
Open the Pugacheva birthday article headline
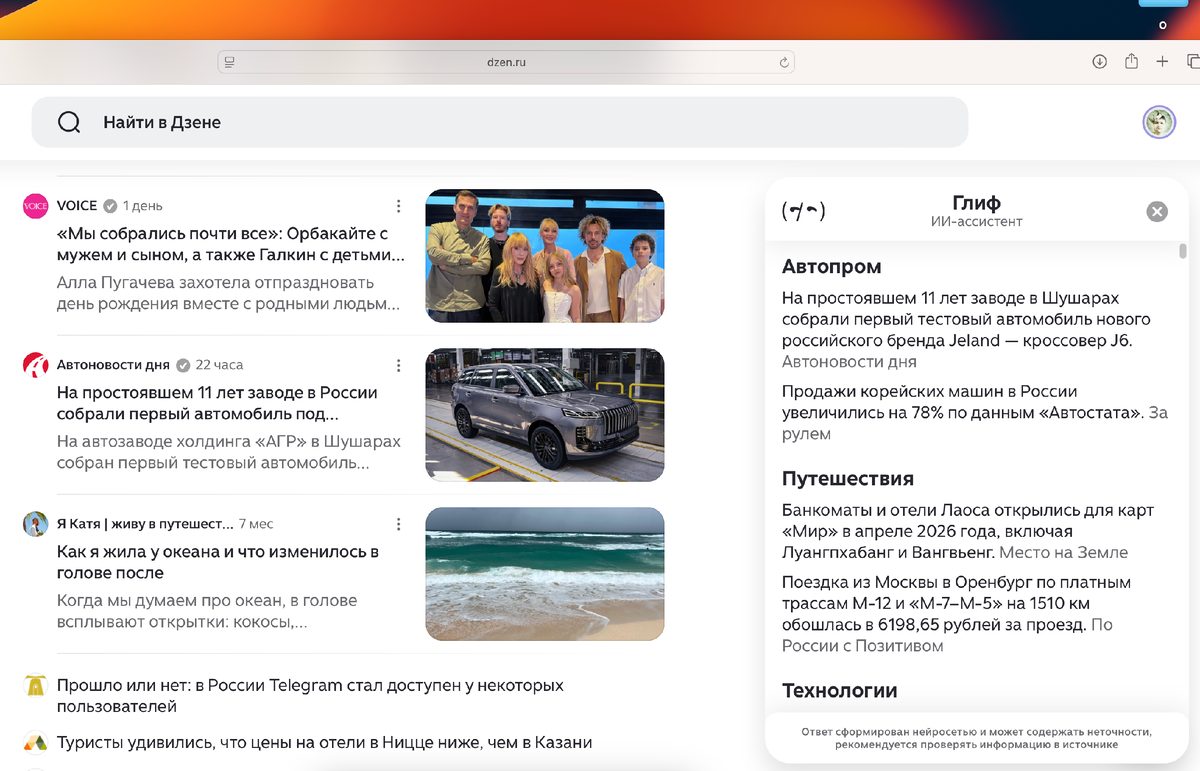click(231, 244)
